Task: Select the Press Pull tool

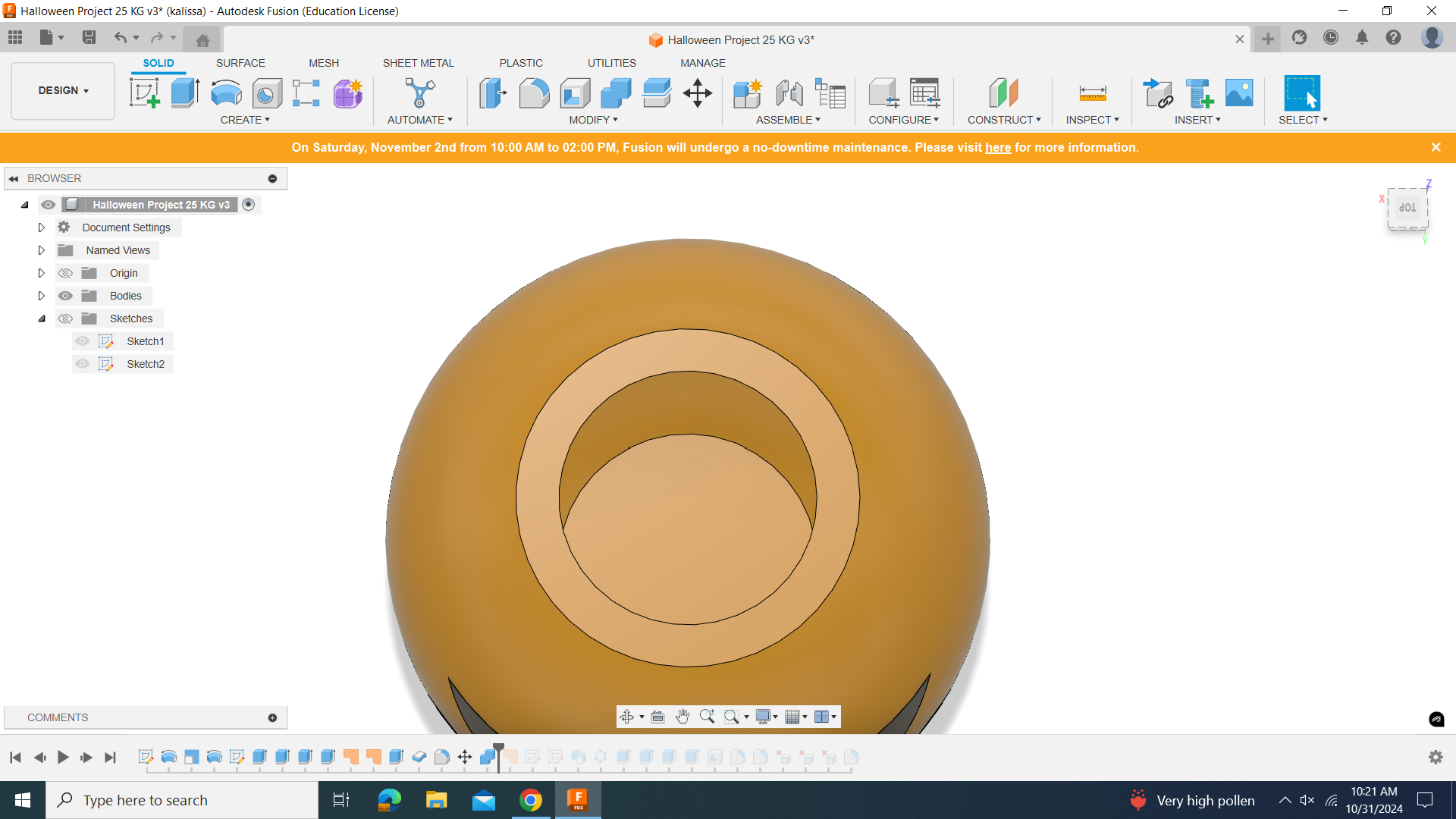Action: point(493,93)
